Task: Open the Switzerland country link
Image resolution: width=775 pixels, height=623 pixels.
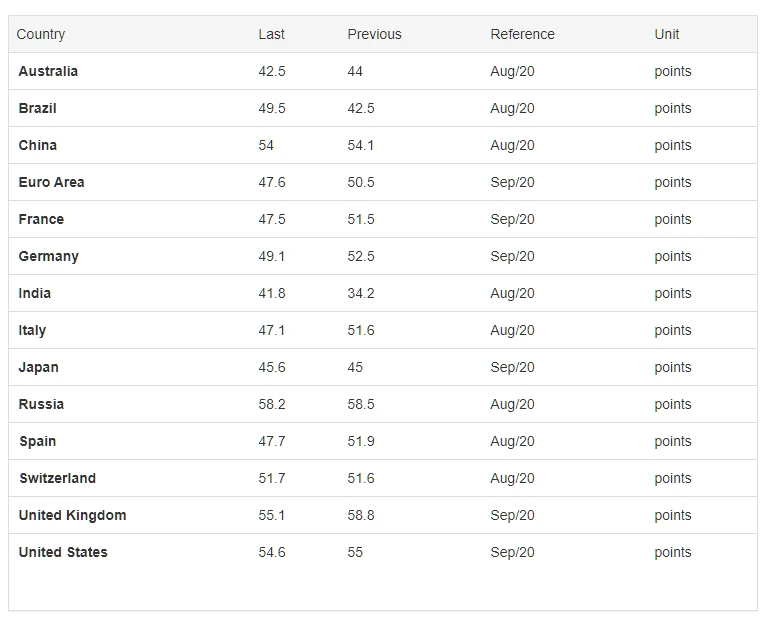Action: 57,479
